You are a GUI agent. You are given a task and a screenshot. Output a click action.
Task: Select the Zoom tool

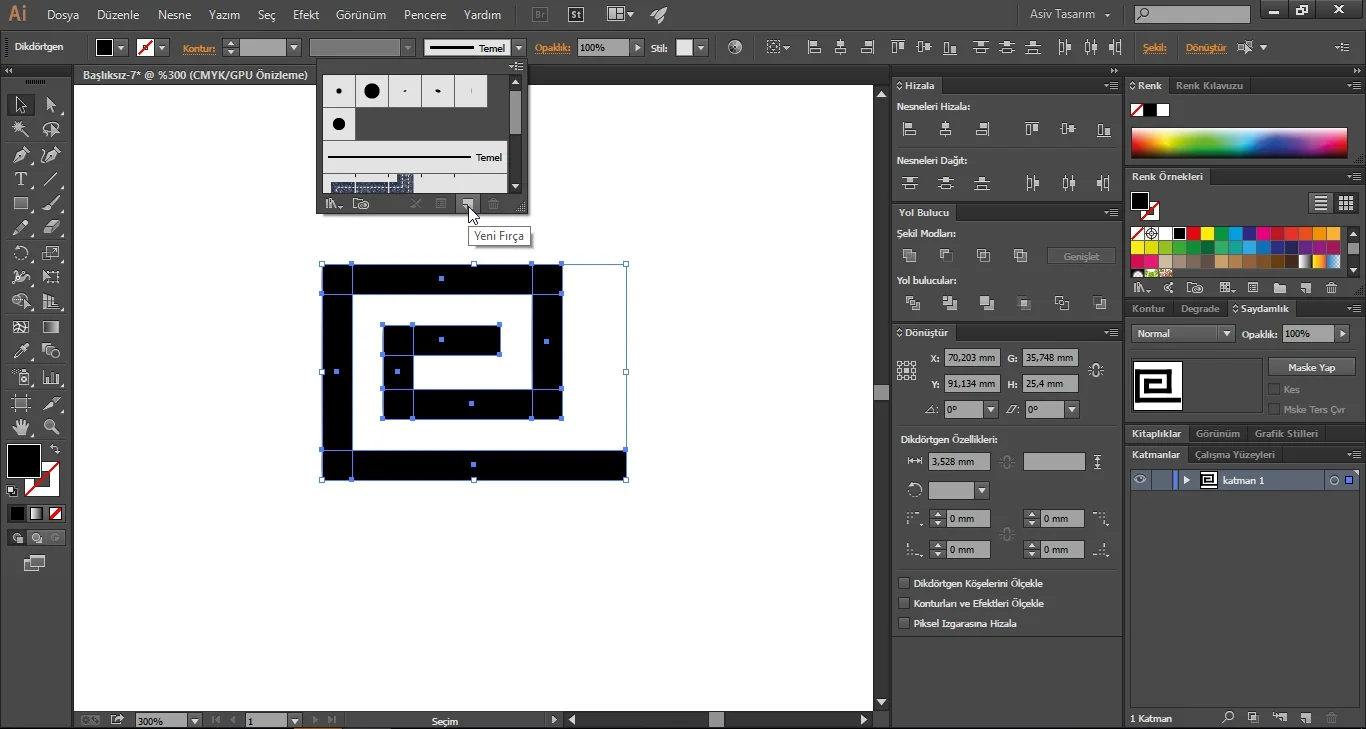51,427
